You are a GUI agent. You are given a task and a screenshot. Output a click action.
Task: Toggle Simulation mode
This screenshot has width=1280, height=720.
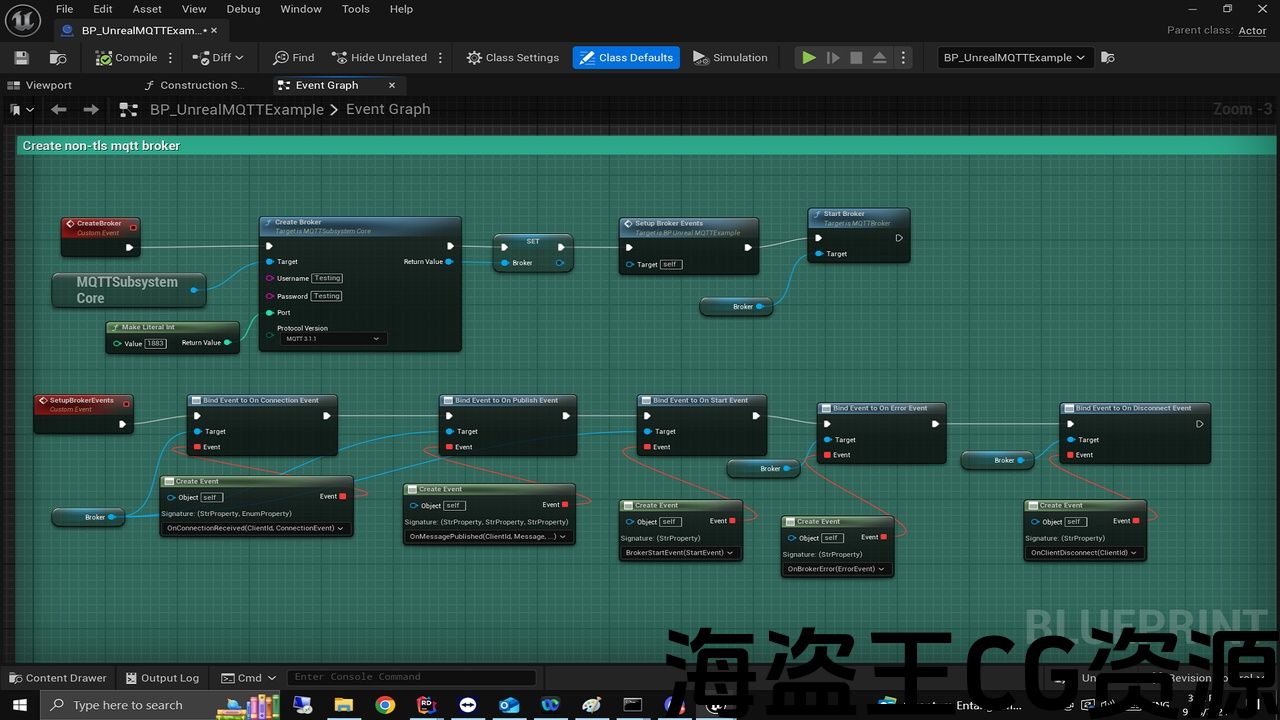pos(730,58)
